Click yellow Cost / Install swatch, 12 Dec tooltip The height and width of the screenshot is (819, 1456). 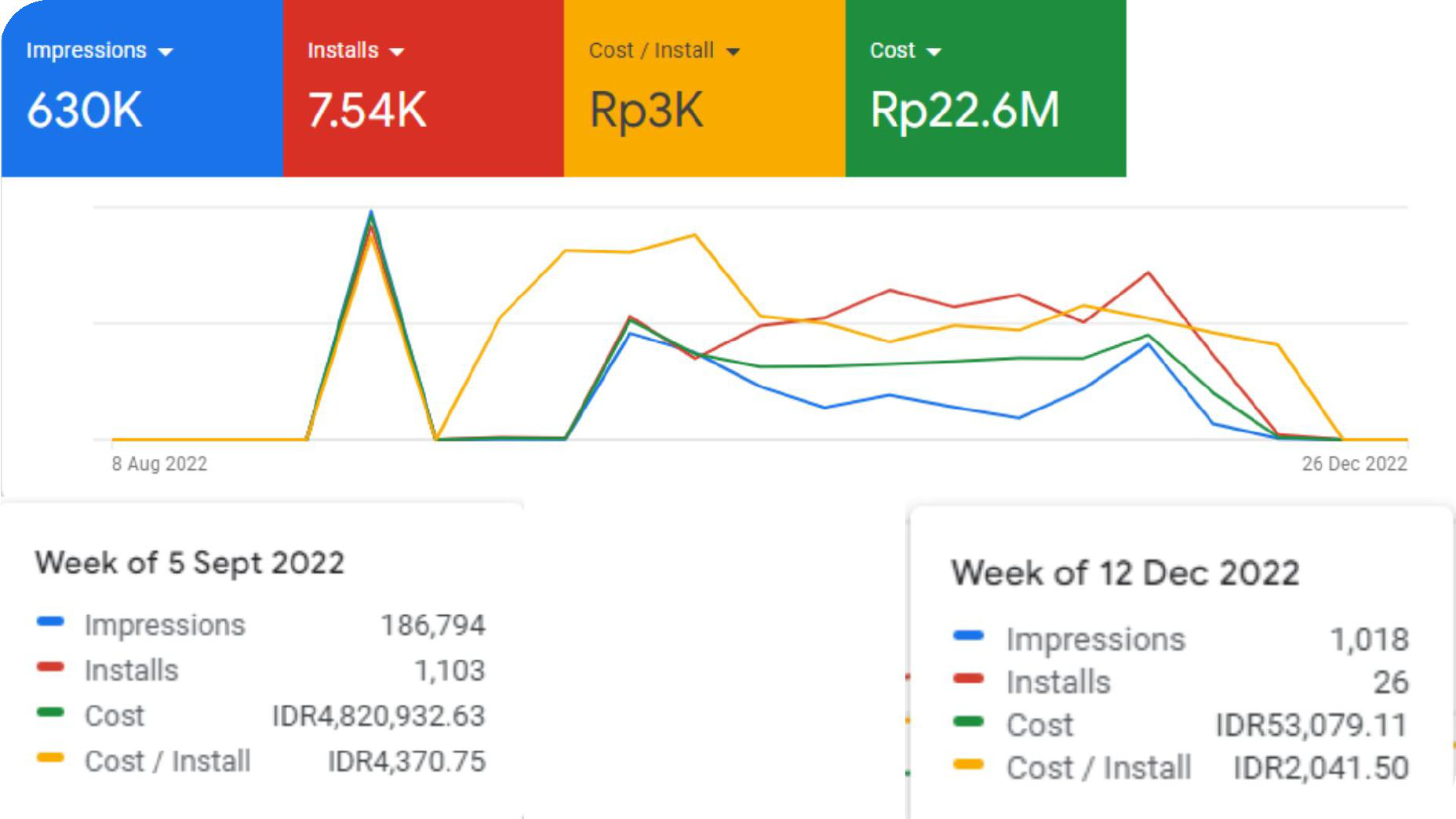[969, 764]
